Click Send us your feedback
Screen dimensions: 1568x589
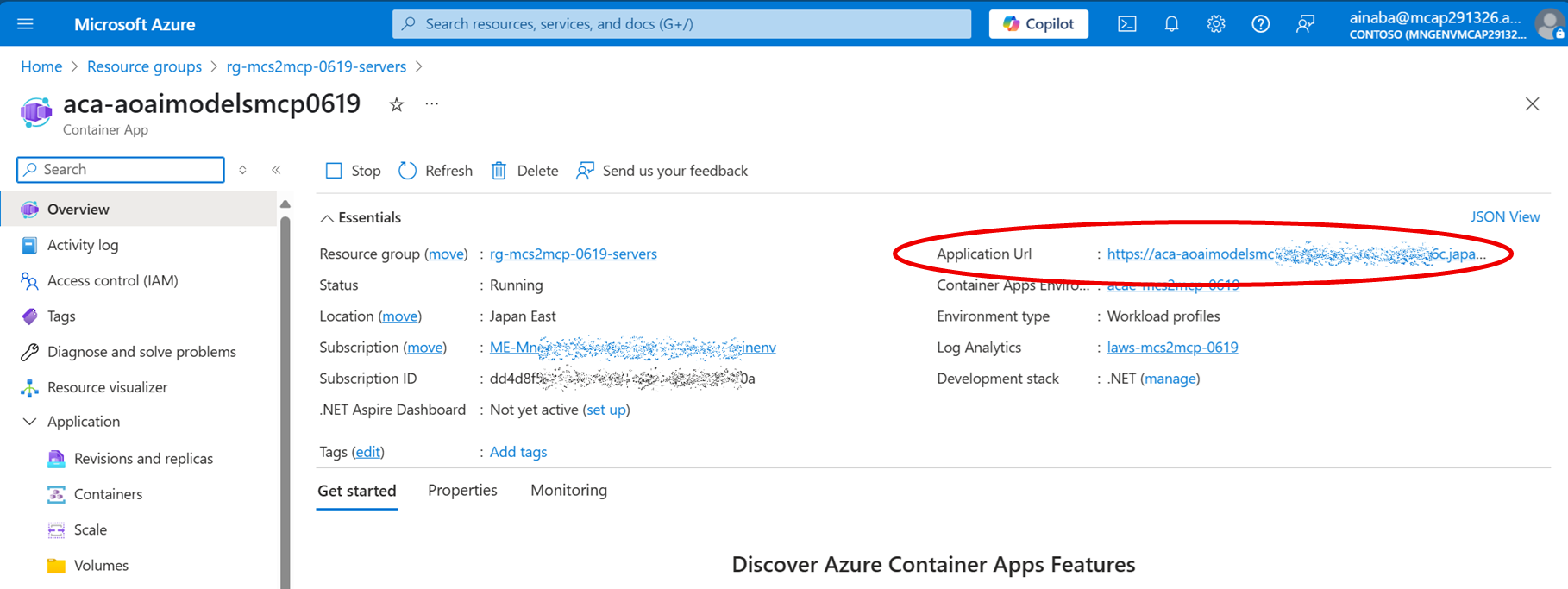pyautogui.click(x=662, y=171)
